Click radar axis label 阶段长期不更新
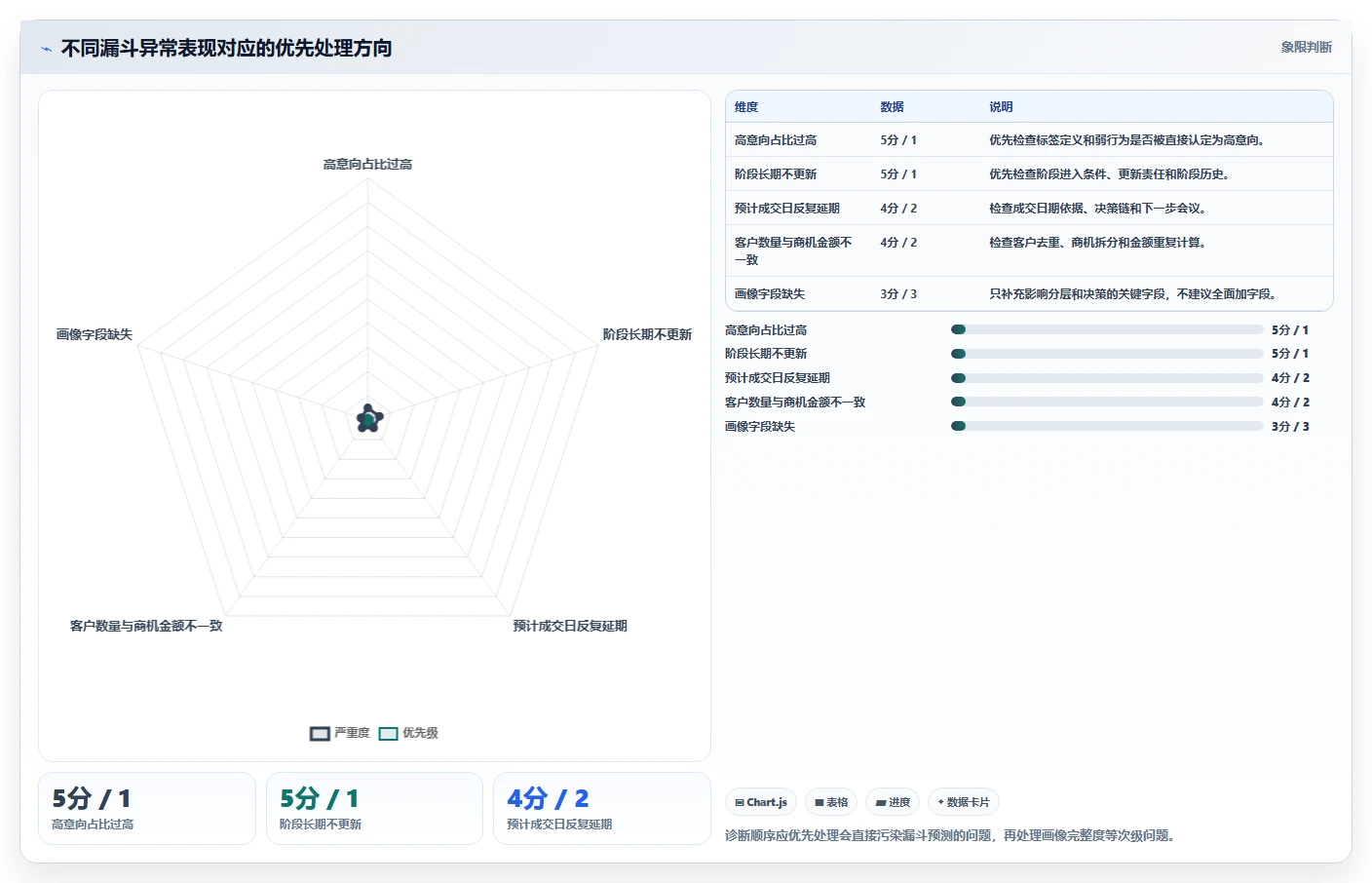 tap(647, 334)
